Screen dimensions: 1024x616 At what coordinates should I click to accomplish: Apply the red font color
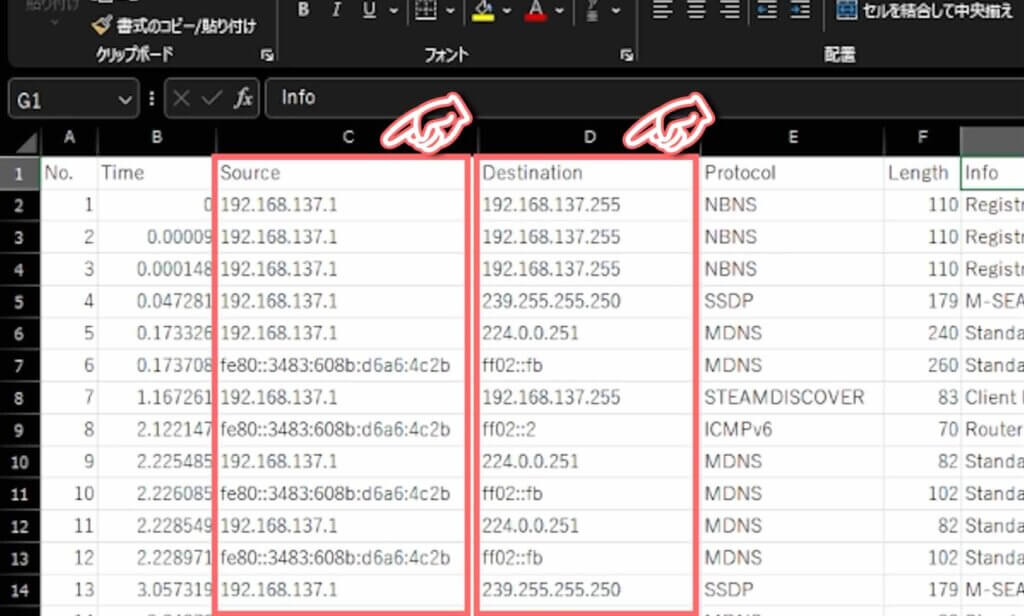(x=535, y=11)
